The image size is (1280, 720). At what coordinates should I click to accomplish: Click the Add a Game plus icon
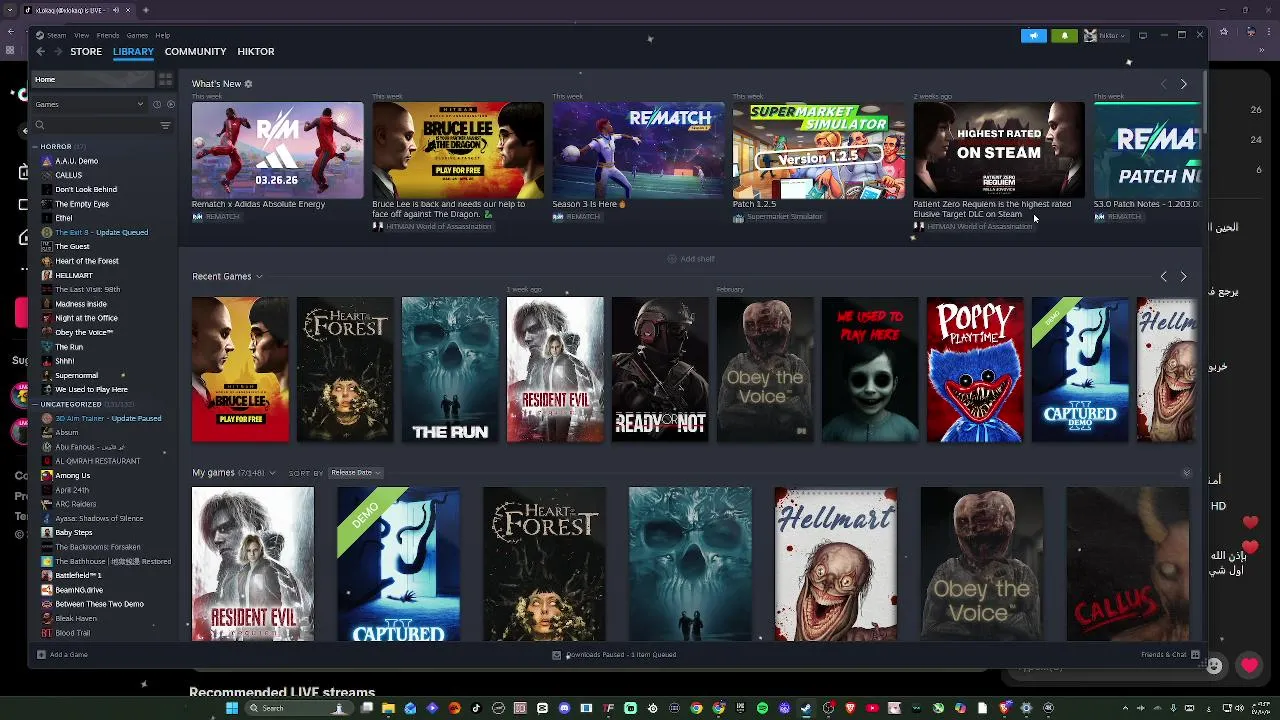(x=41, y=655)
